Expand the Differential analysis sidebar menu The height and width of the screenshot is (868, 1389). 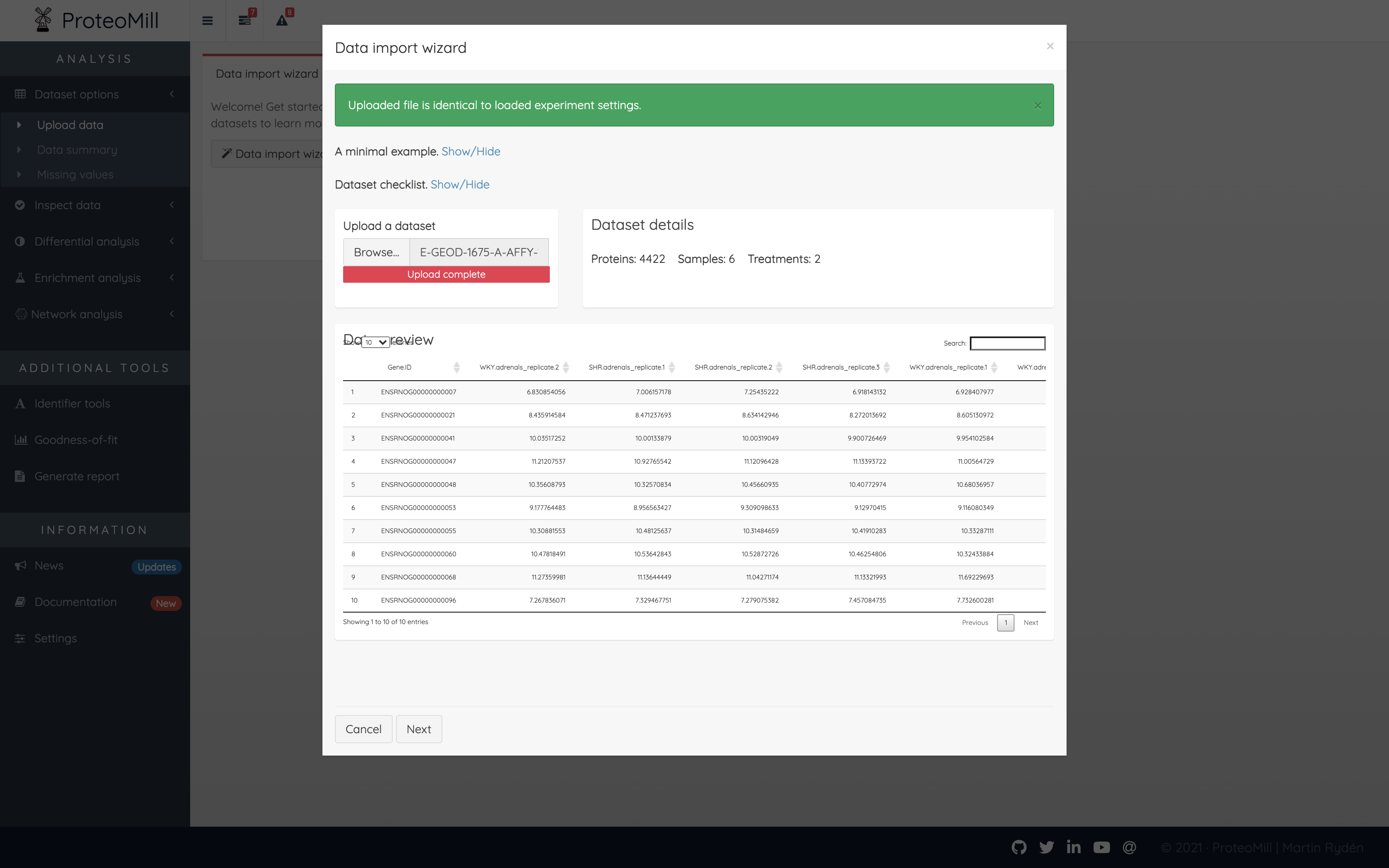[87, 242]
